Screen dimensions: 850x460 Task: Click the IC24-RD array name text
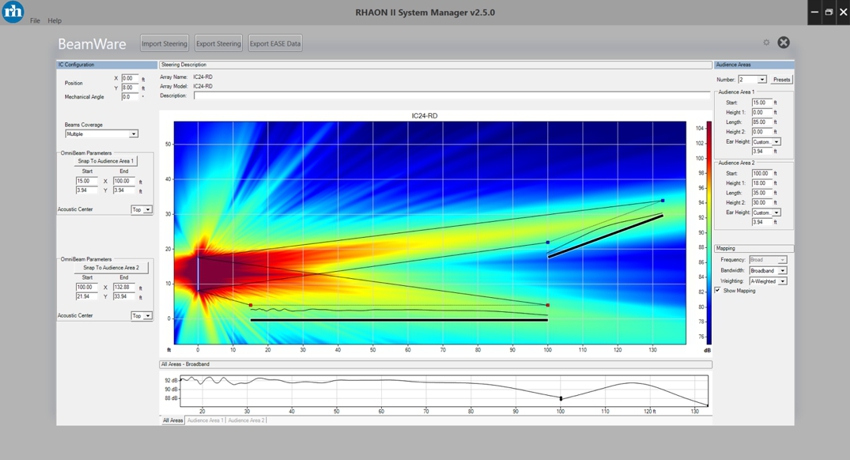tap(203, 77)
